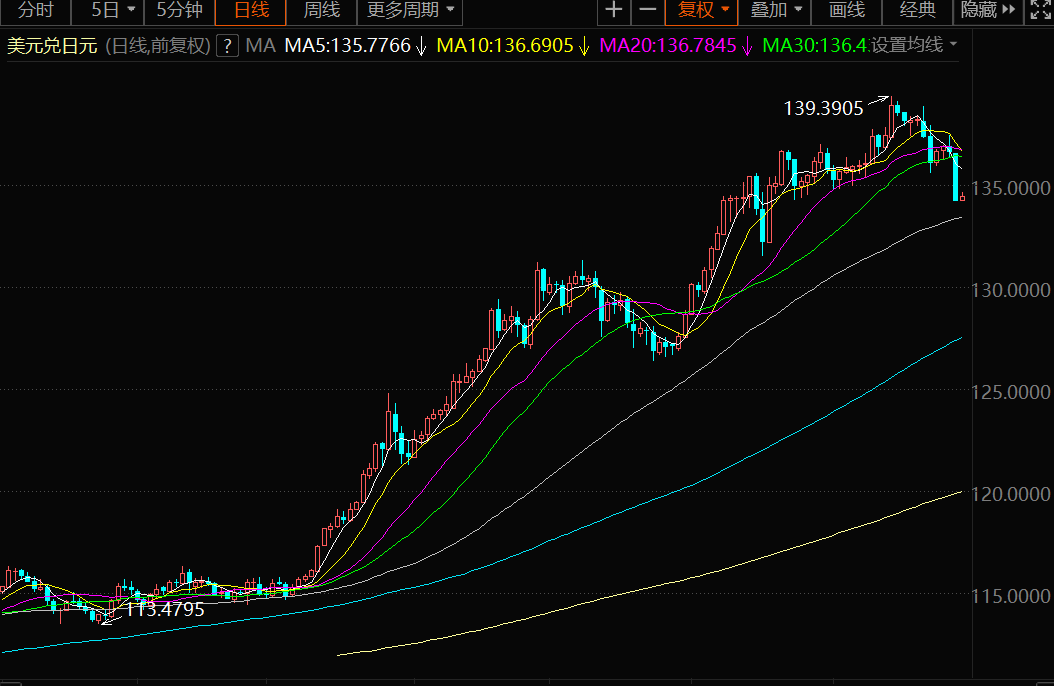Screen dimensions: 1054x686
Task: Open the 5日 period dropdown
Action: (x=112, y=11)
